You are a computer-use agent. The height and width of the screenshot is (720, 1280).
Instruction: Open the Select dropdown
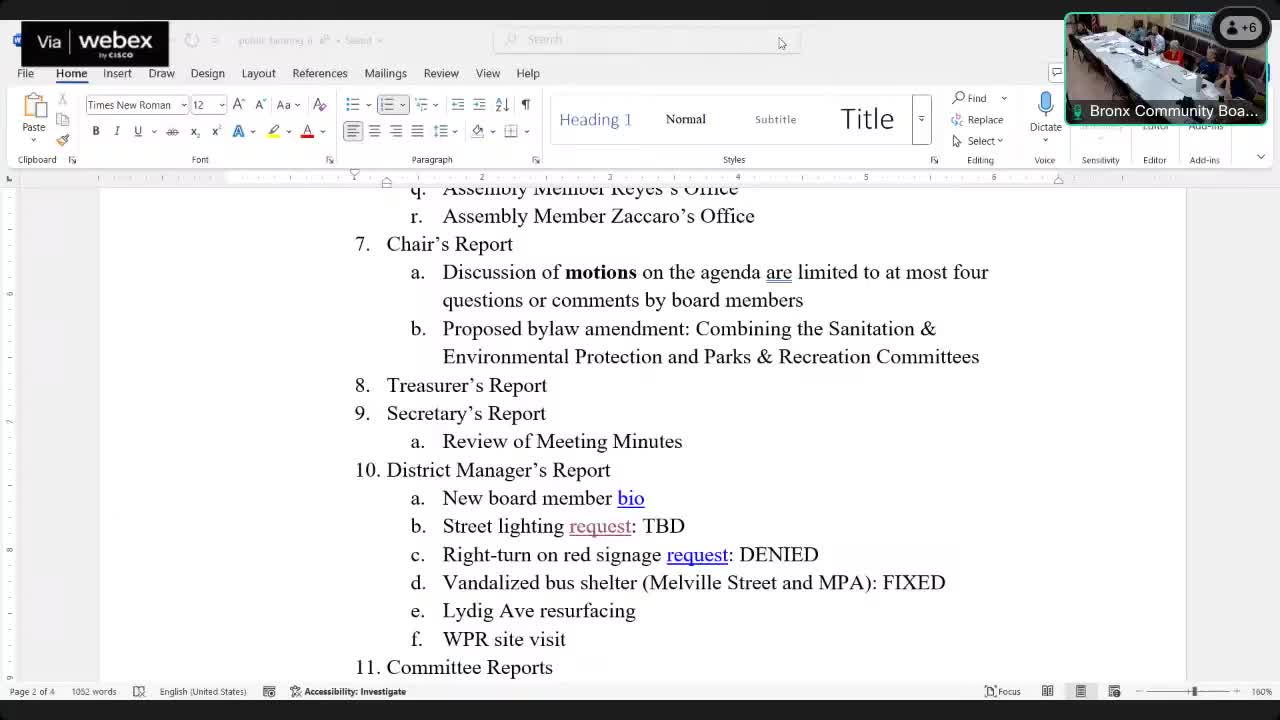tap(977, 141)
